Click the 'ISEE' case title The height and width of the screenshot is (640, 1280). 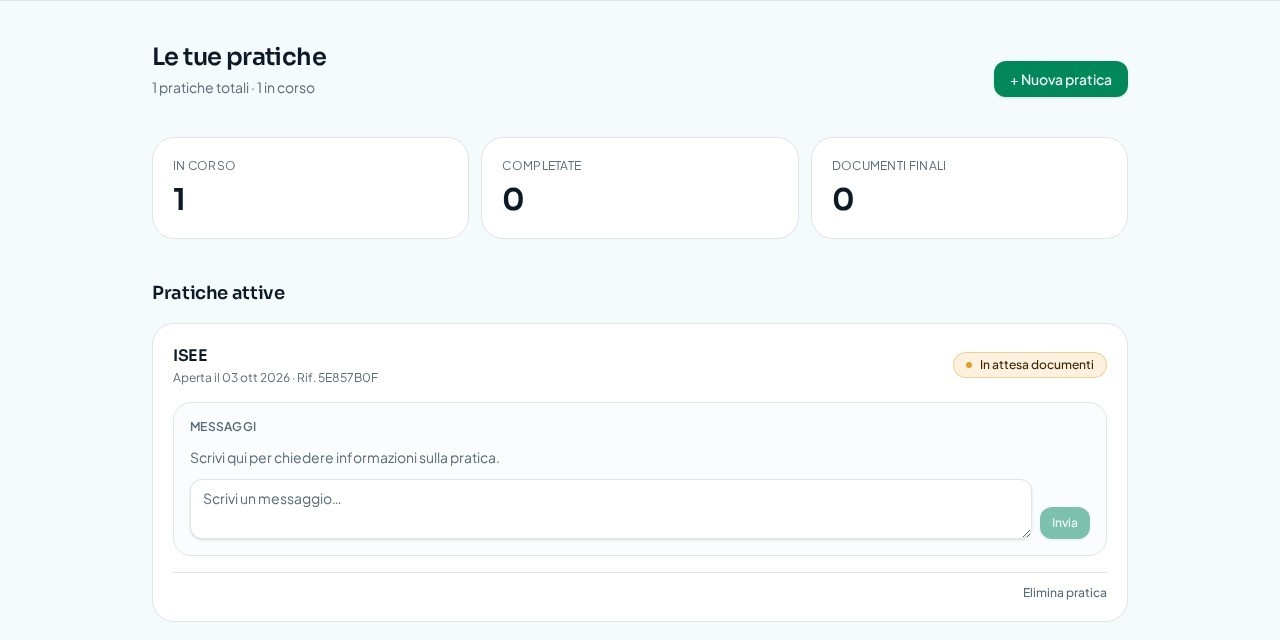click(190, 355)
